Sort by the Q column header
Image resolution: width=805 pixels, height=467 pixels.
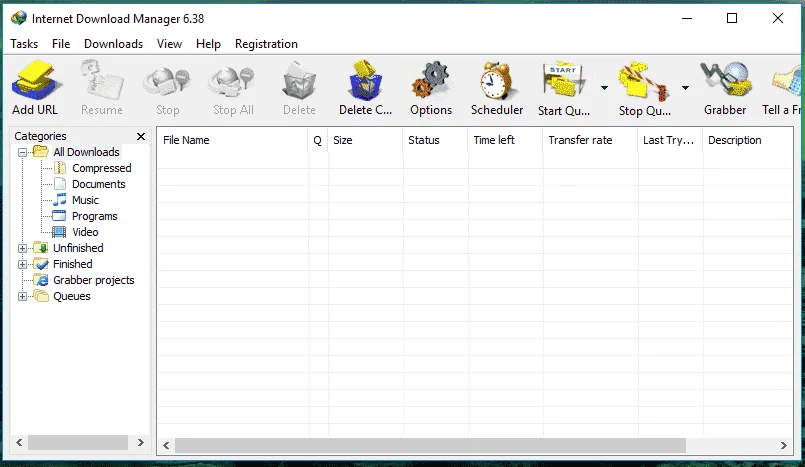coord(318,140)
